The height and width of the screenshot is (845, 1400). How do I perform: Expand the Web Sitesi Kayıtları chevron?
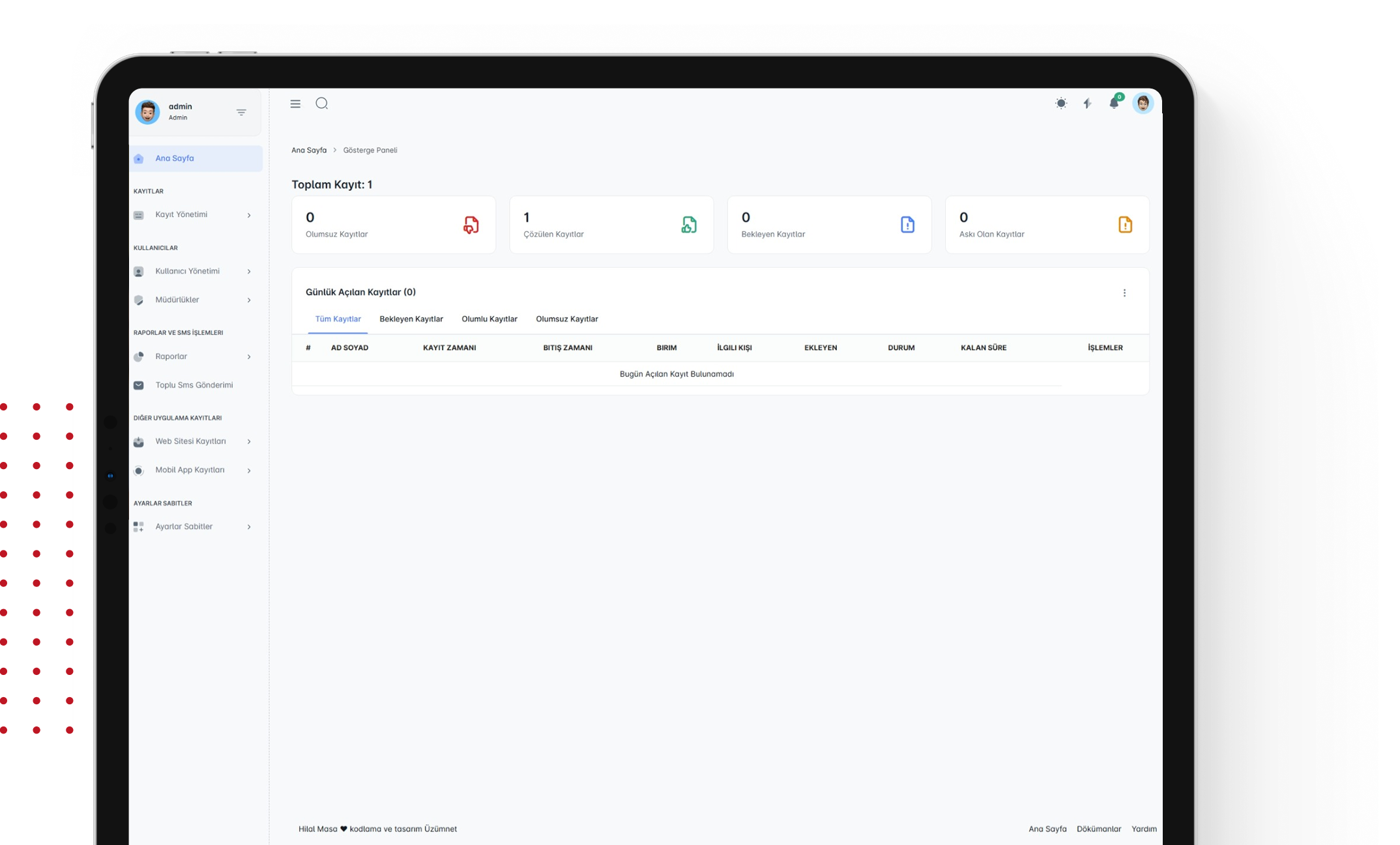pos(249,442)
